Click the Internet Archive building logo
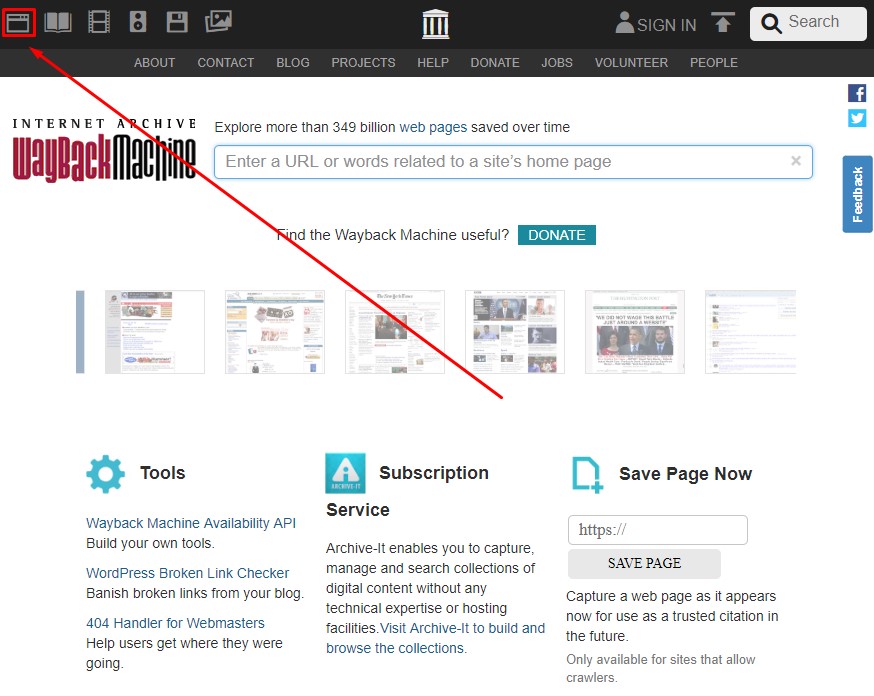 [435, 24]
